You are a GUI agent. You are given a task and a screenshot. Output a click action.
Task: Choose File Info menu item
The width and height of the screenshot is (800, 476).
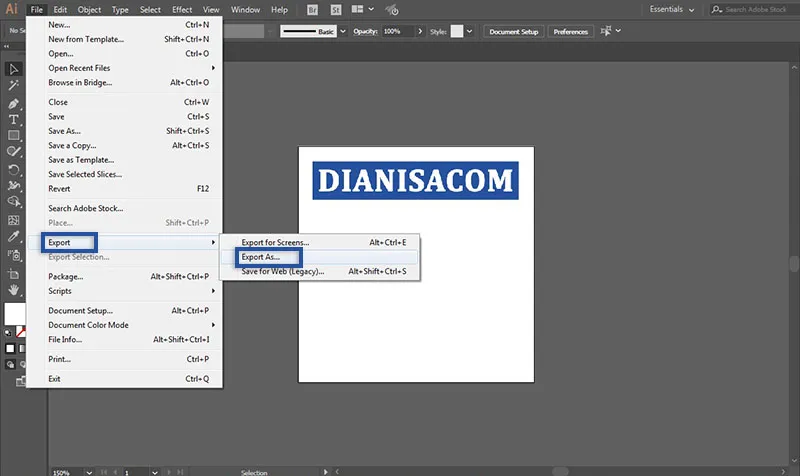[124, 339]
